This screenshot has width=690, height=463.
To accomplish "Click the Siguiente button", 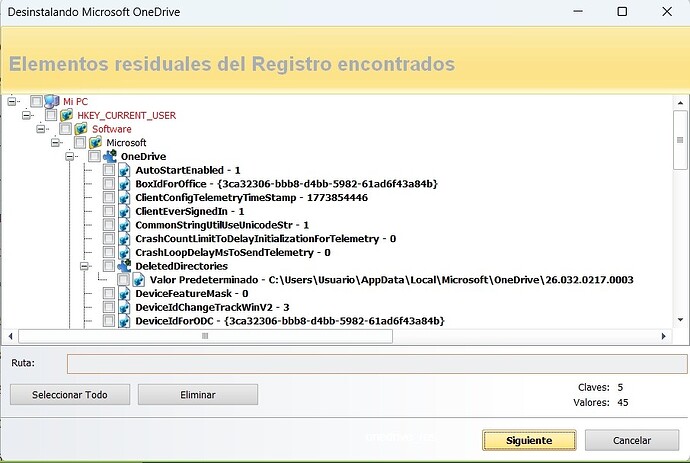I will point(529,441).
